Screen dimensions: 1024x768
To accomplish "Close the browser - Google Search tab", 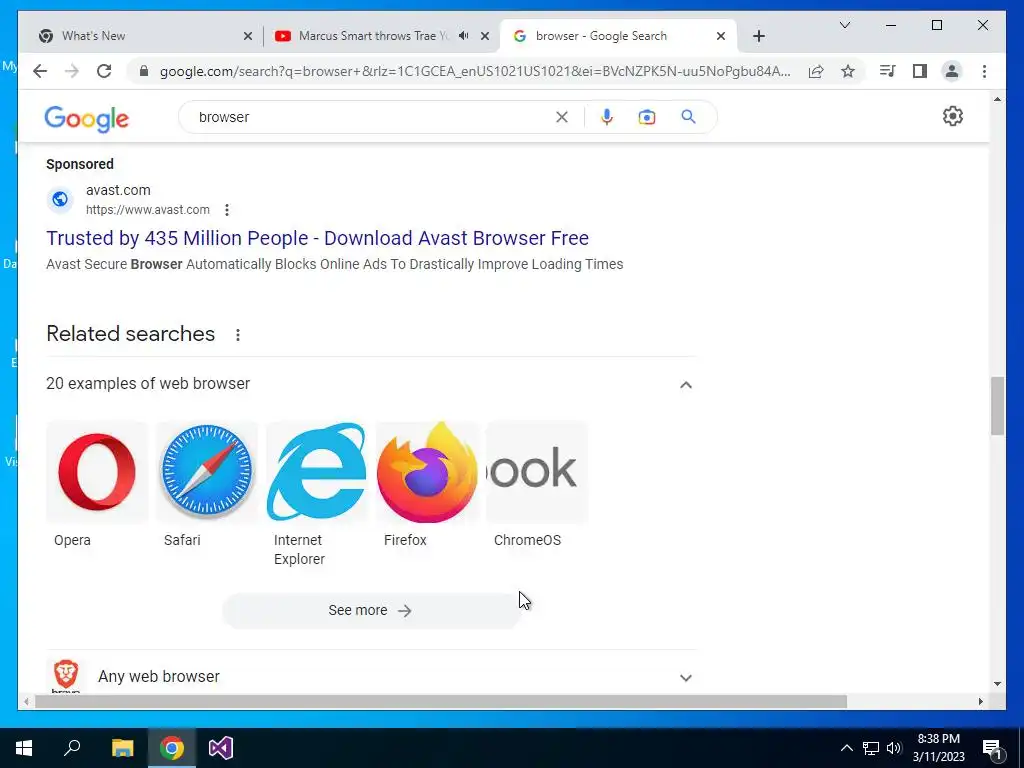I will pos(720,36).
